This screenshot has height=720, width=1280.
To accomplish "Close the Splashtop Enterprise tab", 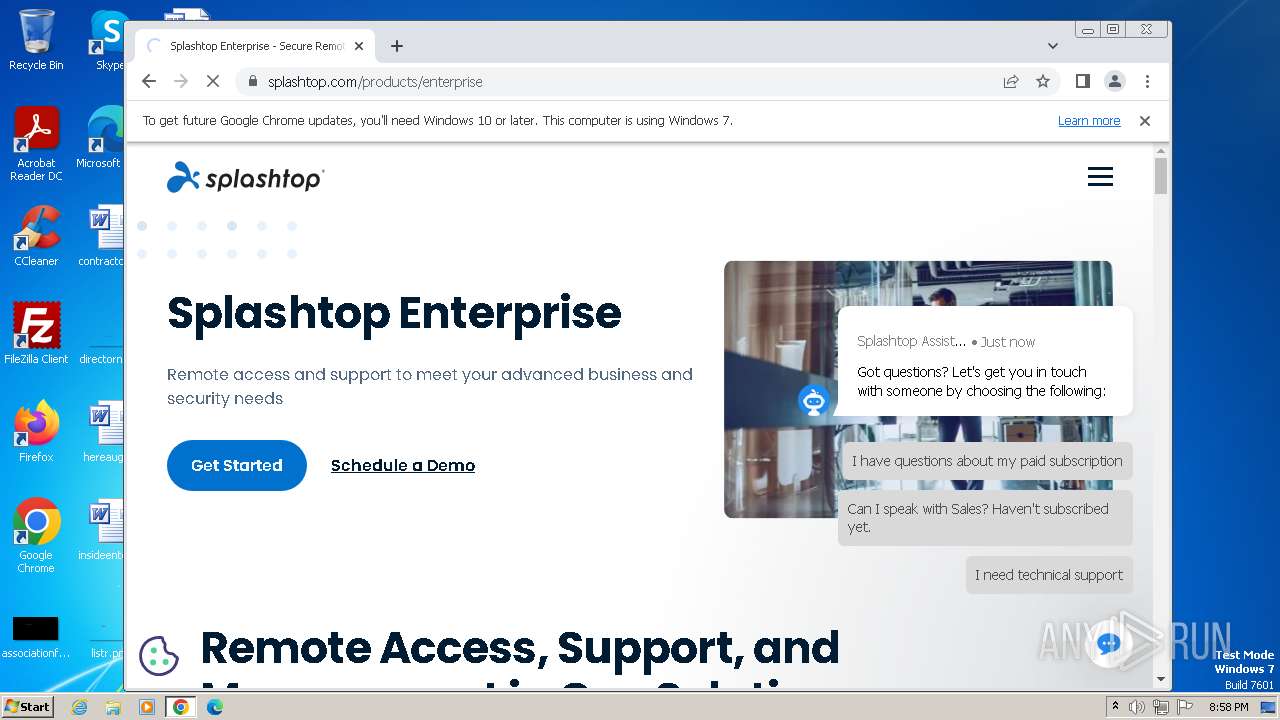I will coord(359,46).
